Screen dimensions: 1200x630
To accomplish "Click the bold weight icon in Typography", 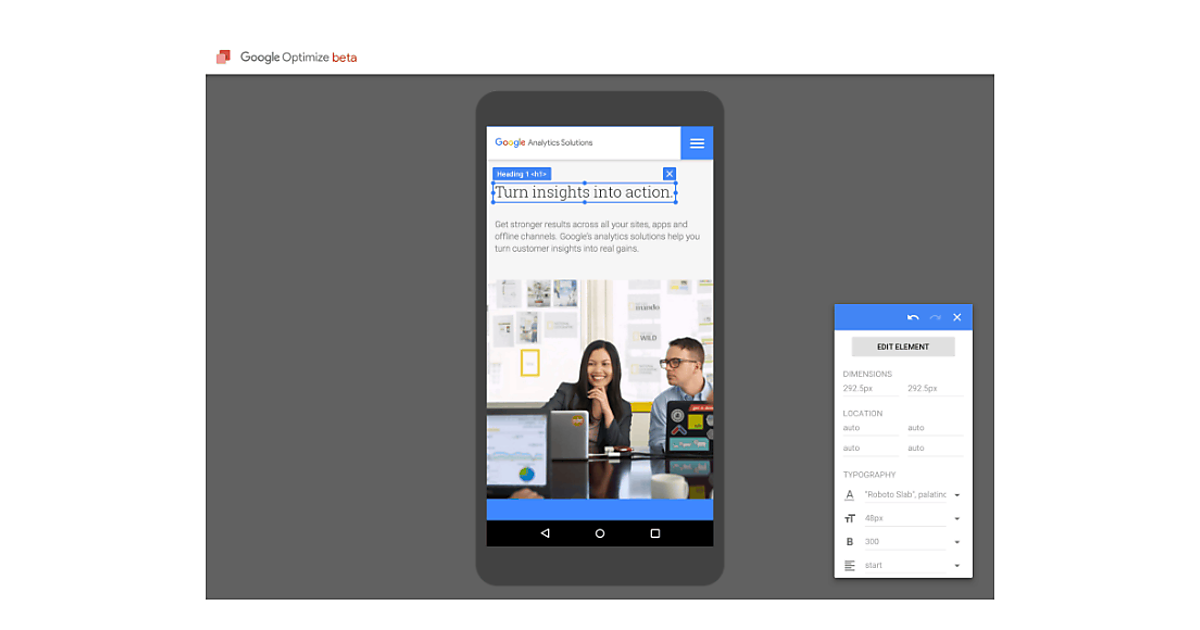I will coord(850,542).
